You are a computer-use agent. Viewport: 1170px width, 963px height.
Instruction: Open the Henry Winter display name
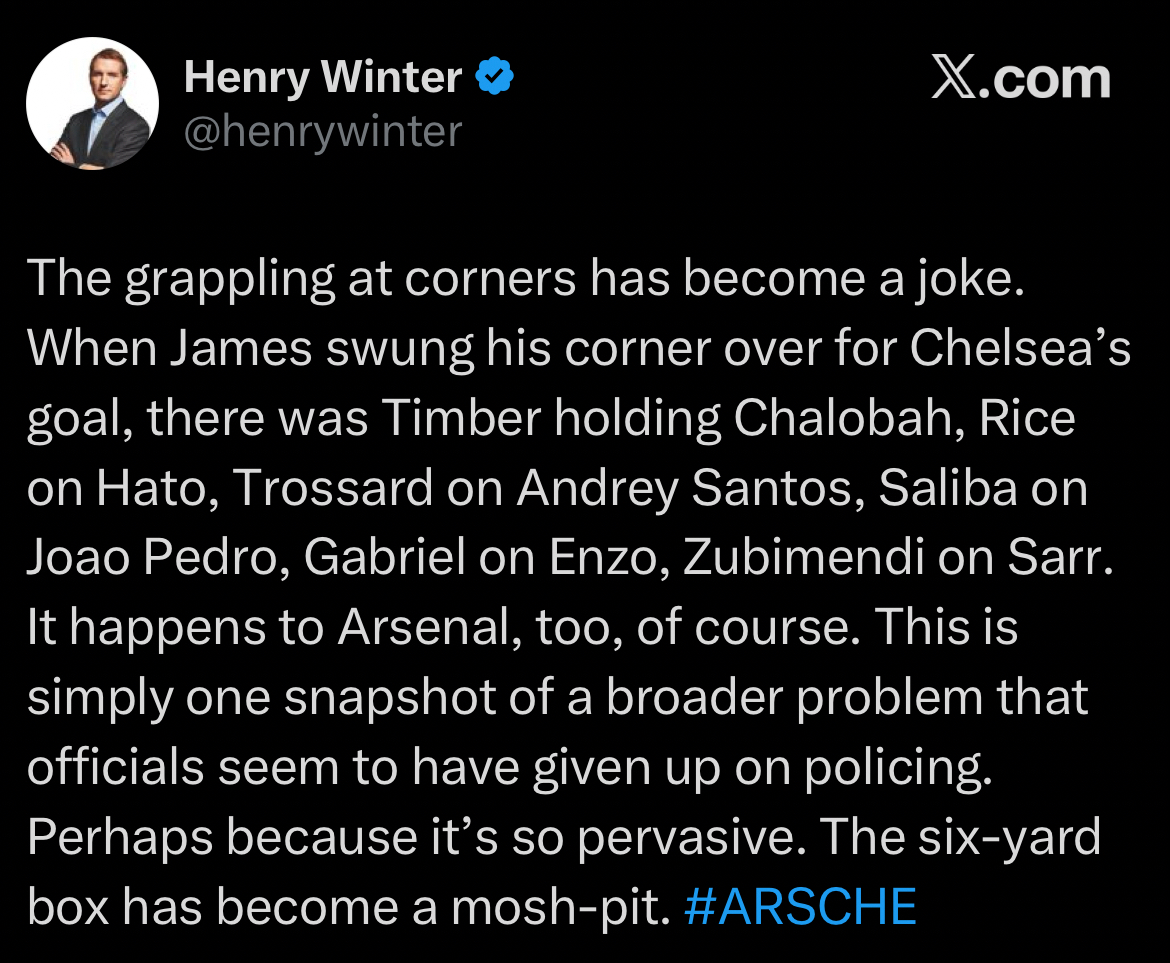click(x=323, y=78)
